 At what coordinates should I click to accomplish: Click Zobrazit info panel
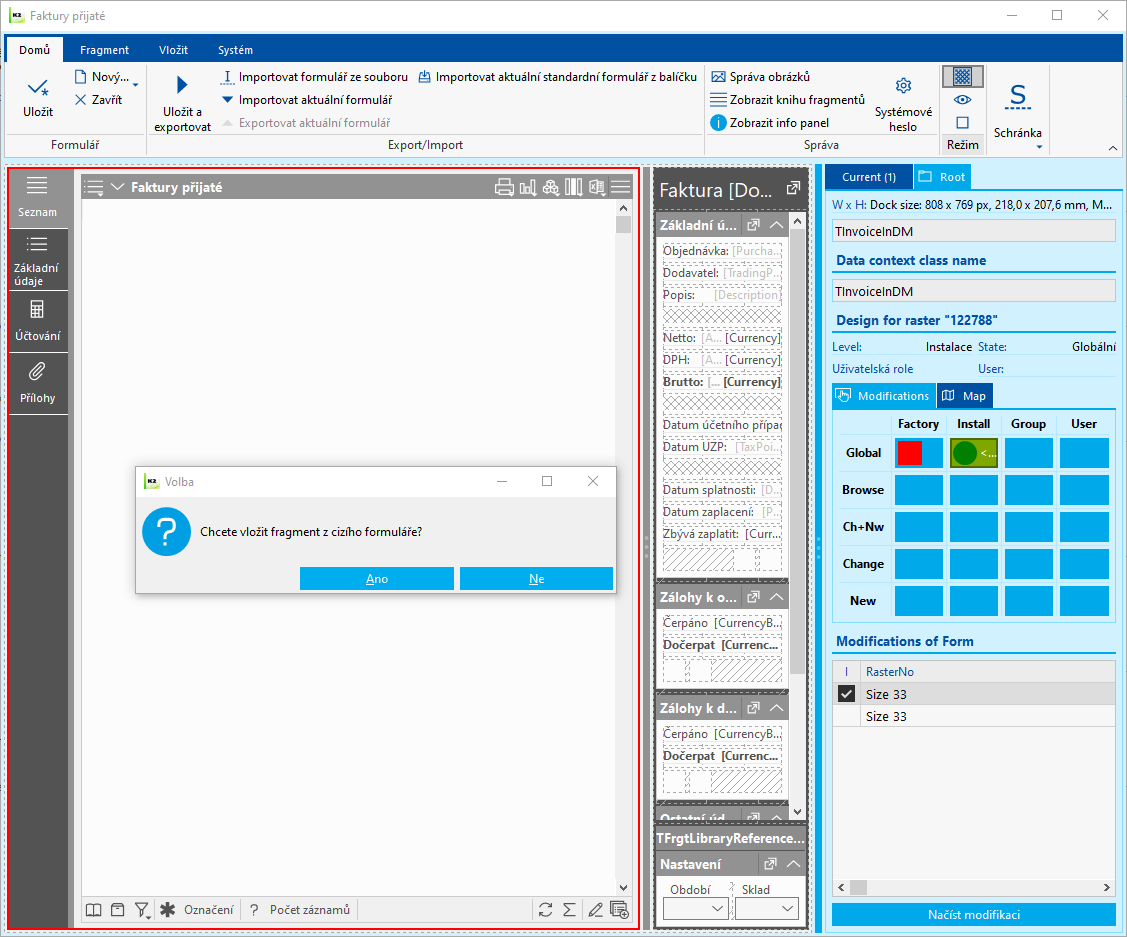(770, 123)
